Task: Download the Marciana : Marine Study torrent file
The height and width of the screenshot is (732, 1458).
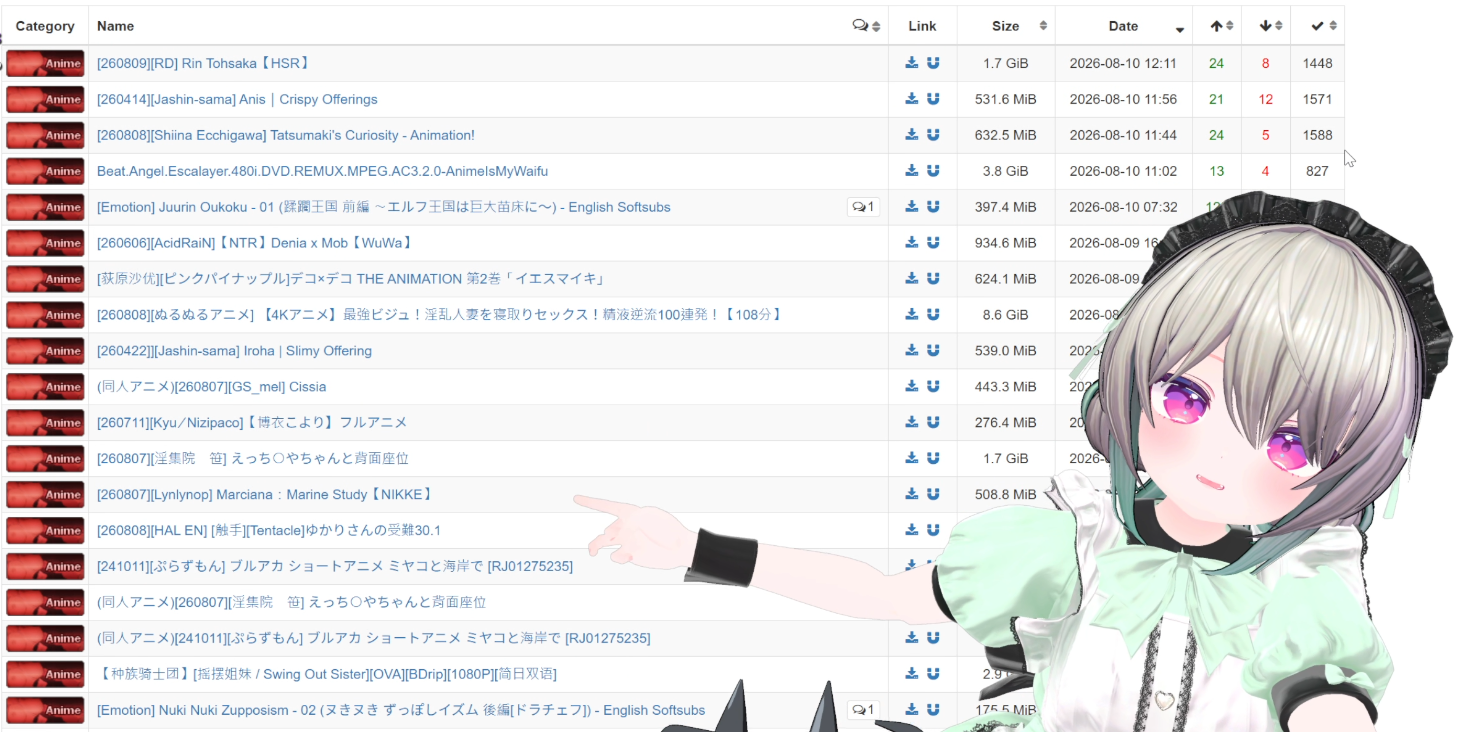Action: tap(912, 494)
